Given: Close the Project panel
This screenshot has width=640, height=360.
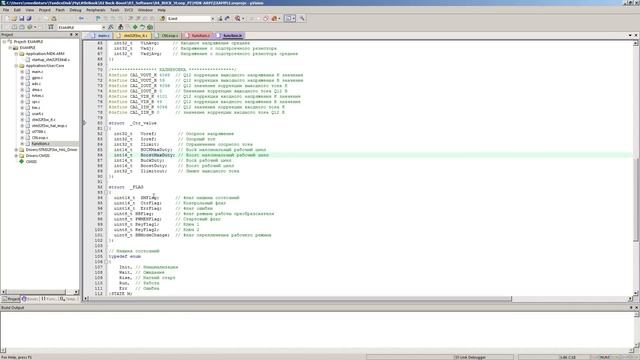Looking at the screenshot, I should [x=76, y=35].
